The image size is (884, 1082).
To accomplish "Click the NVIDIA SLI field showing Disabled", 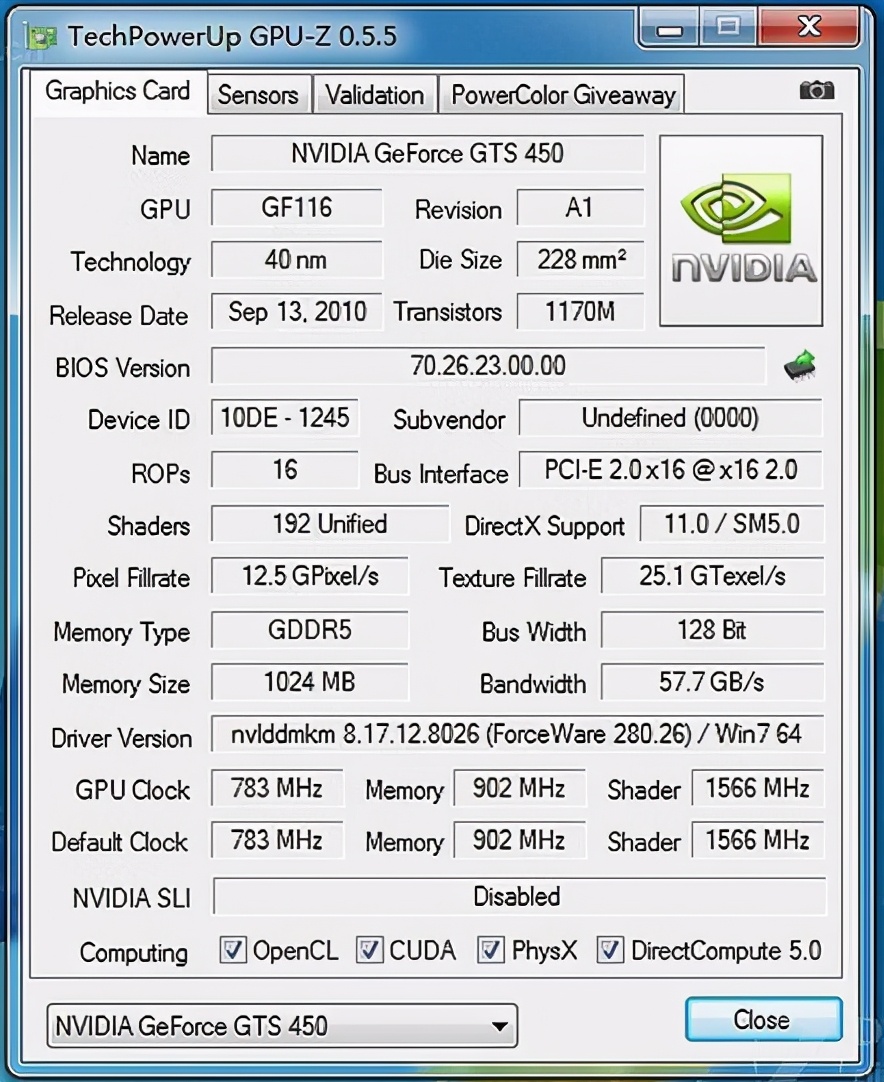I will click(519, 896).
